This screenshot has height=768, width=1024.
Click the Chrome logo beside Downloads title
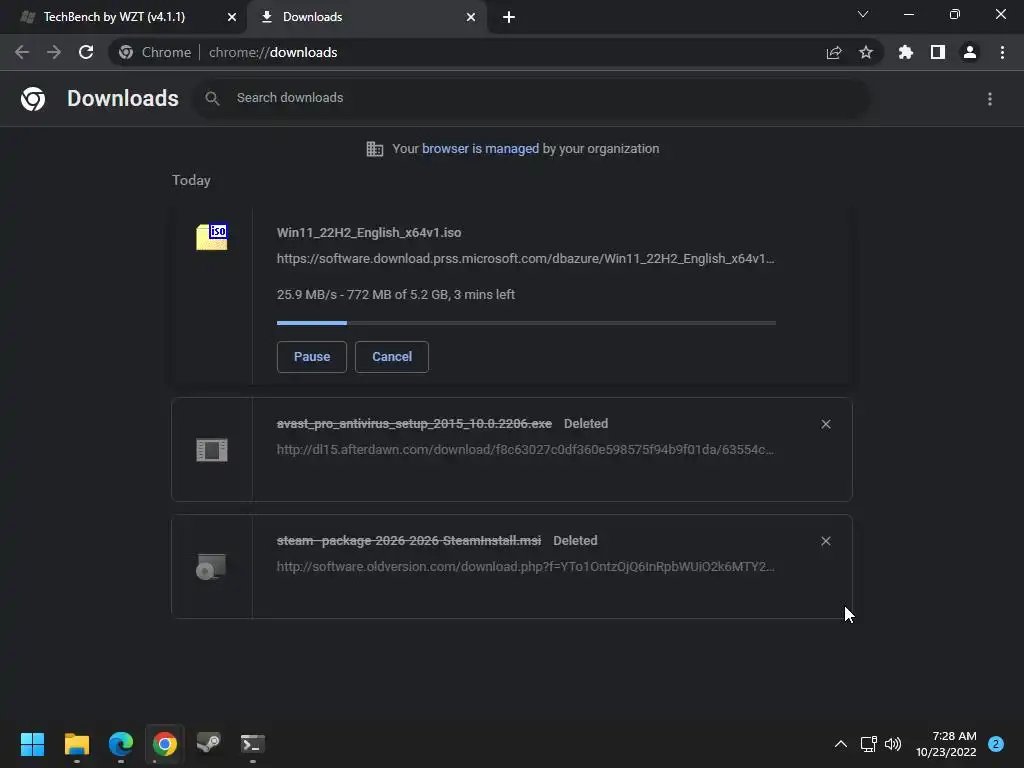click(33, 99)
